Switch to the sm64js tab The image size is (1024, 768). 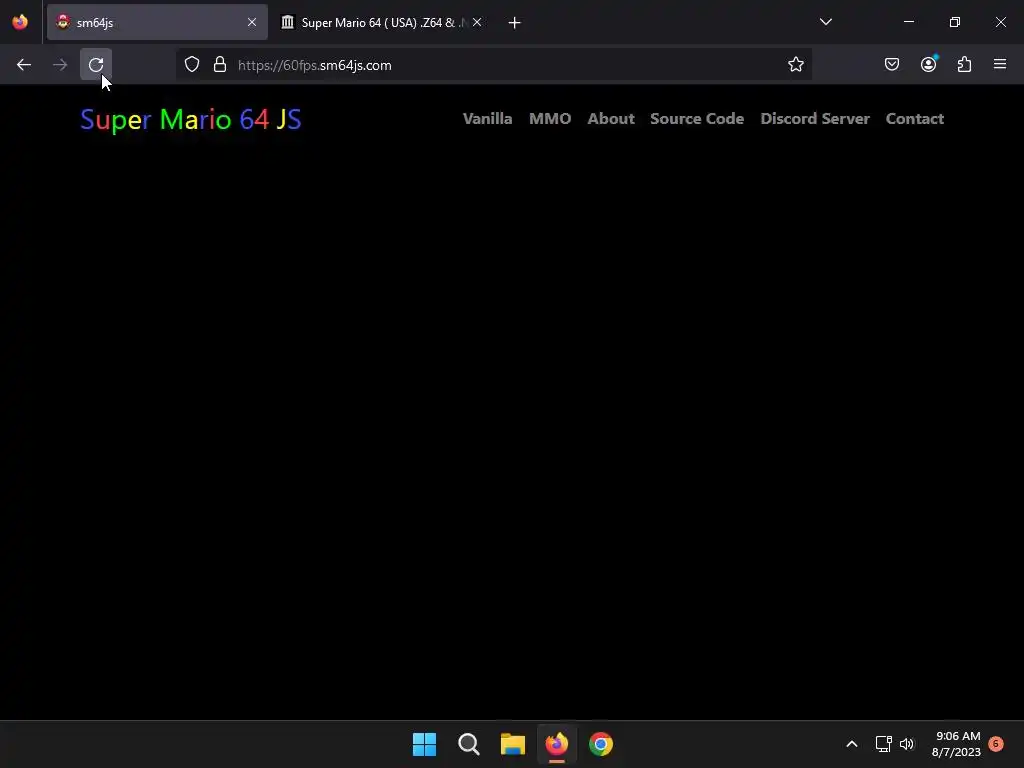157,22
